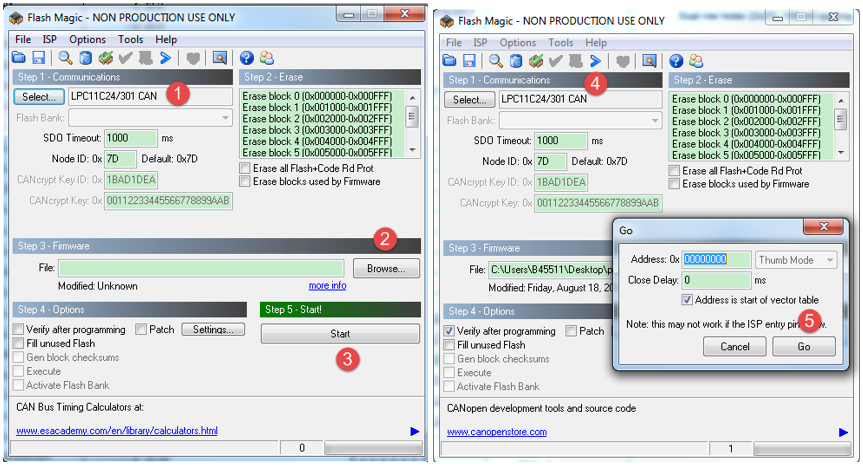Click Close Delay field in Go dialog
The width and height of the screenshot is (863, 467).
[x=716, y=280]
